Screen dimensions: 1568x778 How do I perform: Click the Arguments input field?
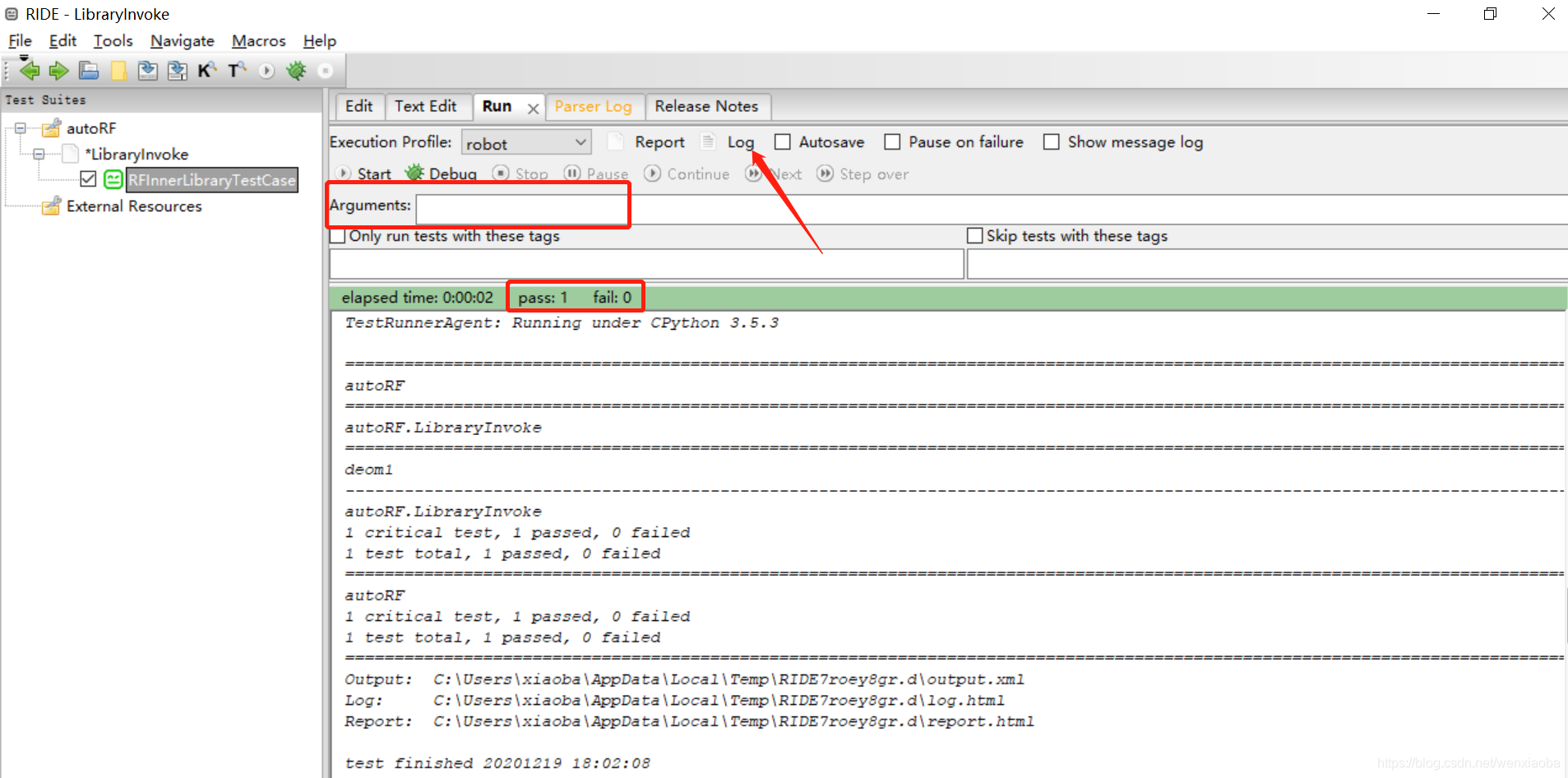(992, 209)
